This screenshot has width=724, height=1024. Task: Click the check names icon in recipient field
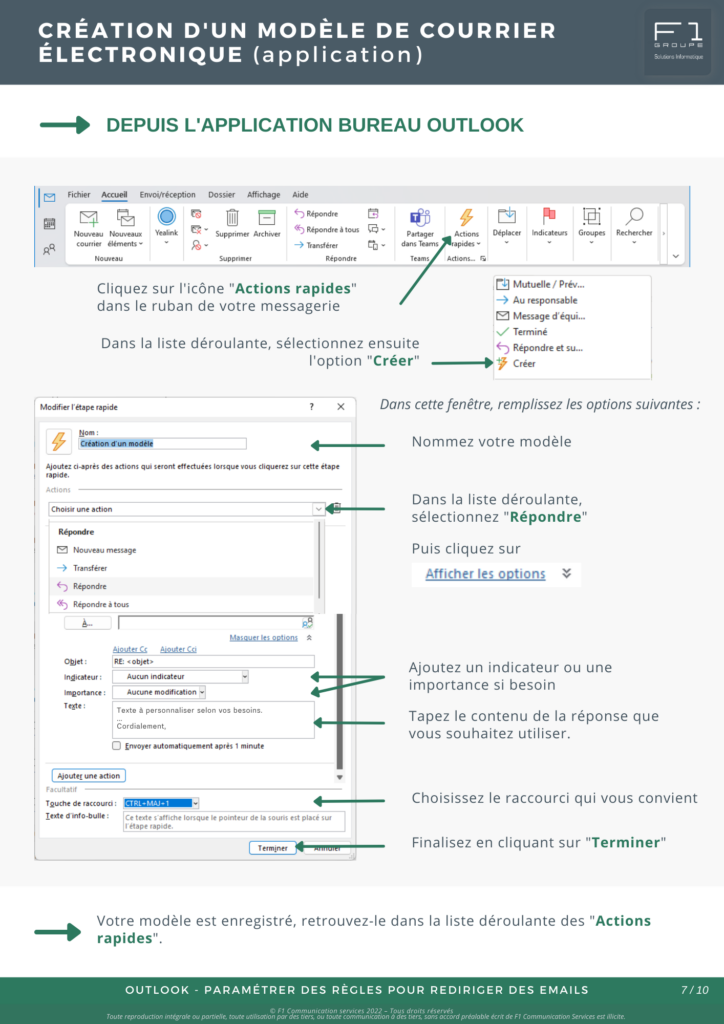click(x=307, y=623)
